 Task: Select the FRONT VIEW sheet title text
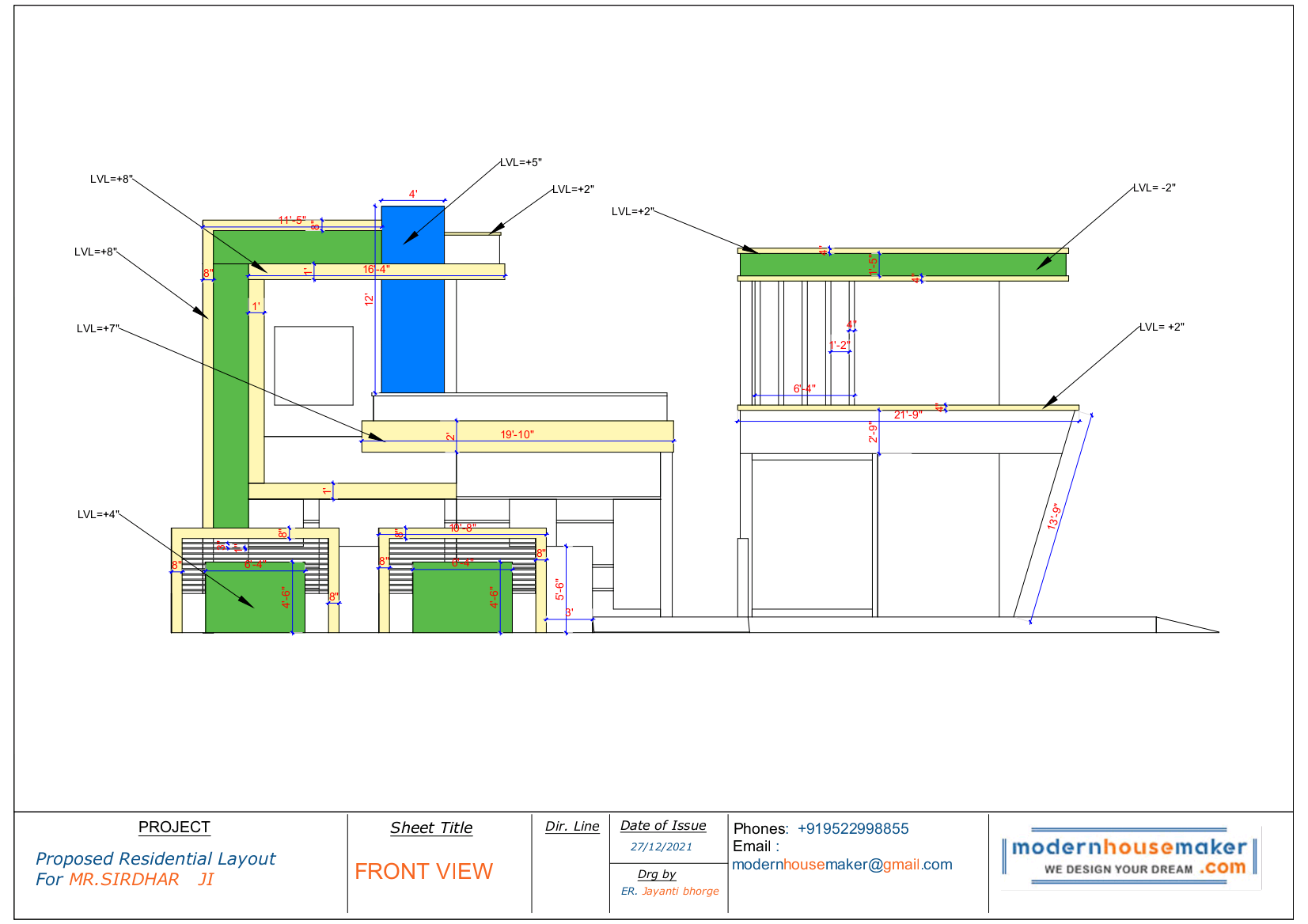tap(423, 871)
